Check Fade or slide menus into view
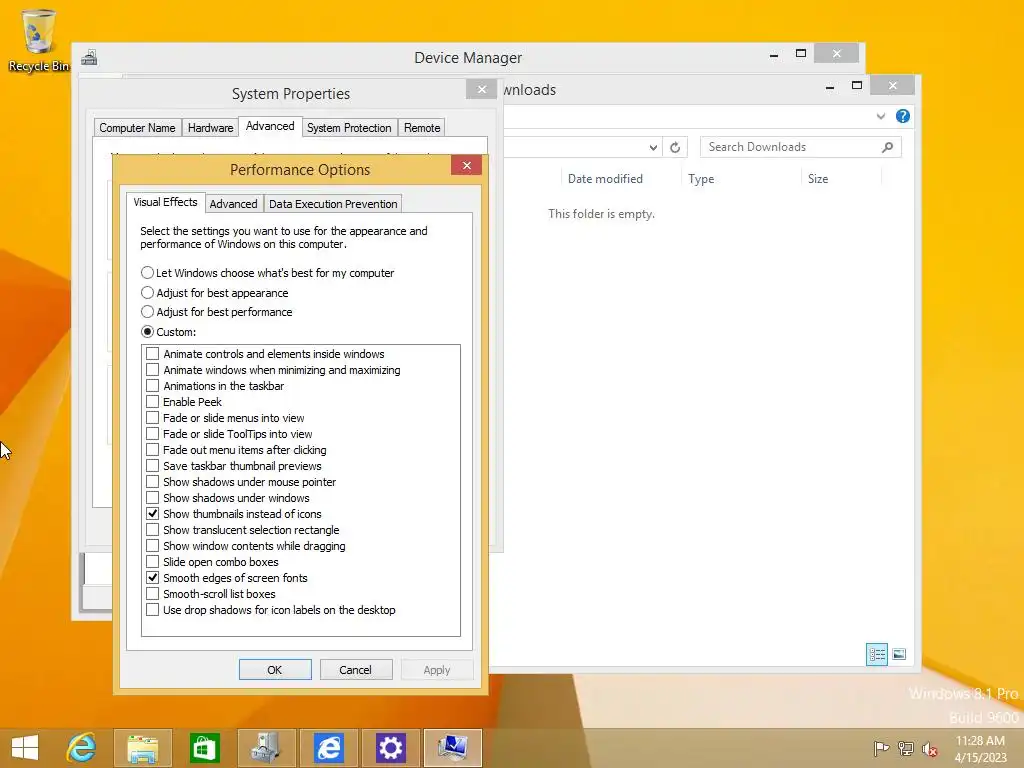Screen dimensions: 1024x768 pyautogui.click(x=152, y=418)
